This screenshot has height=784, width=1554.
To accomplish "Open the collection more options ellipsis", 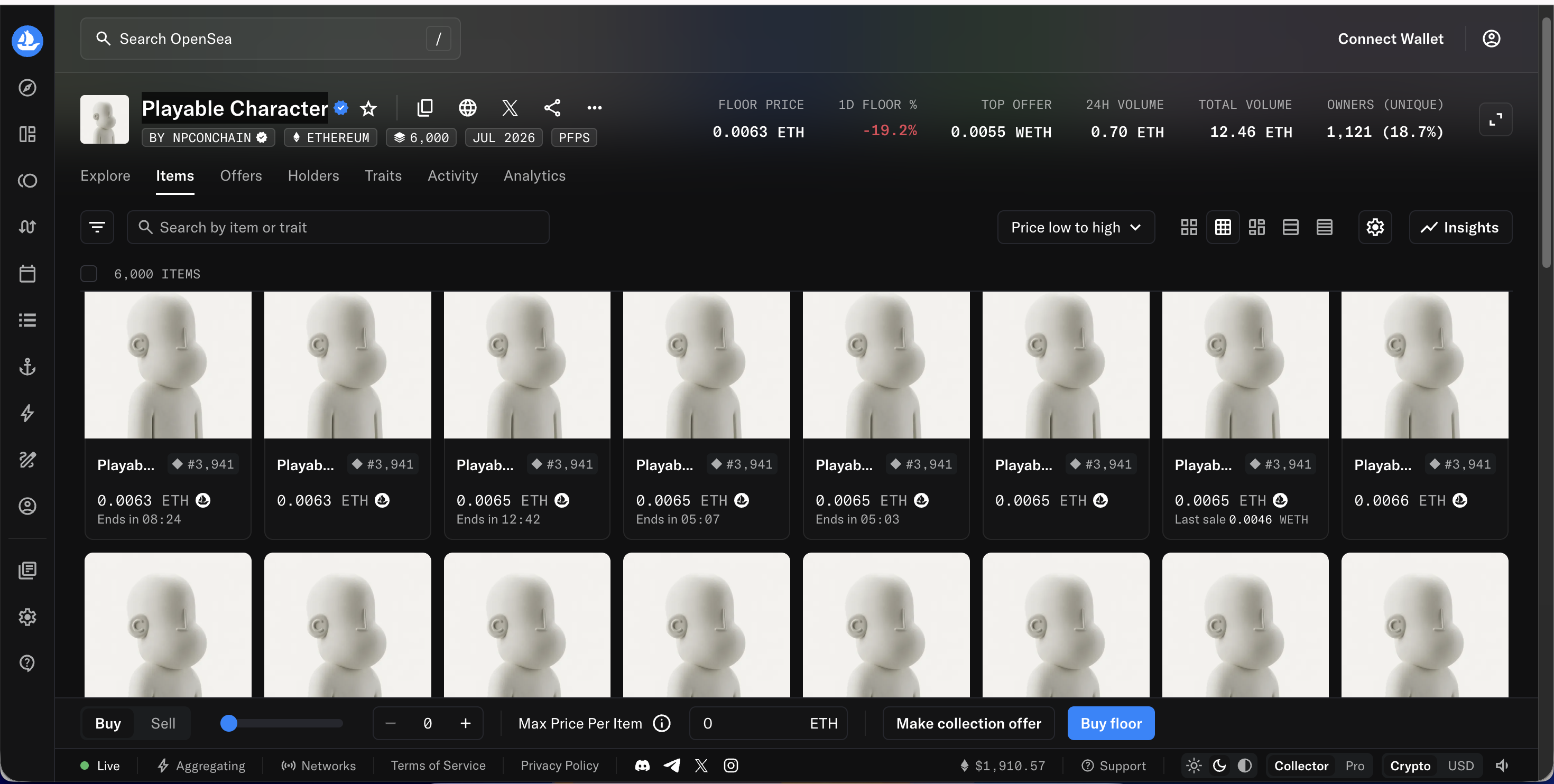I will coord(594,108).
